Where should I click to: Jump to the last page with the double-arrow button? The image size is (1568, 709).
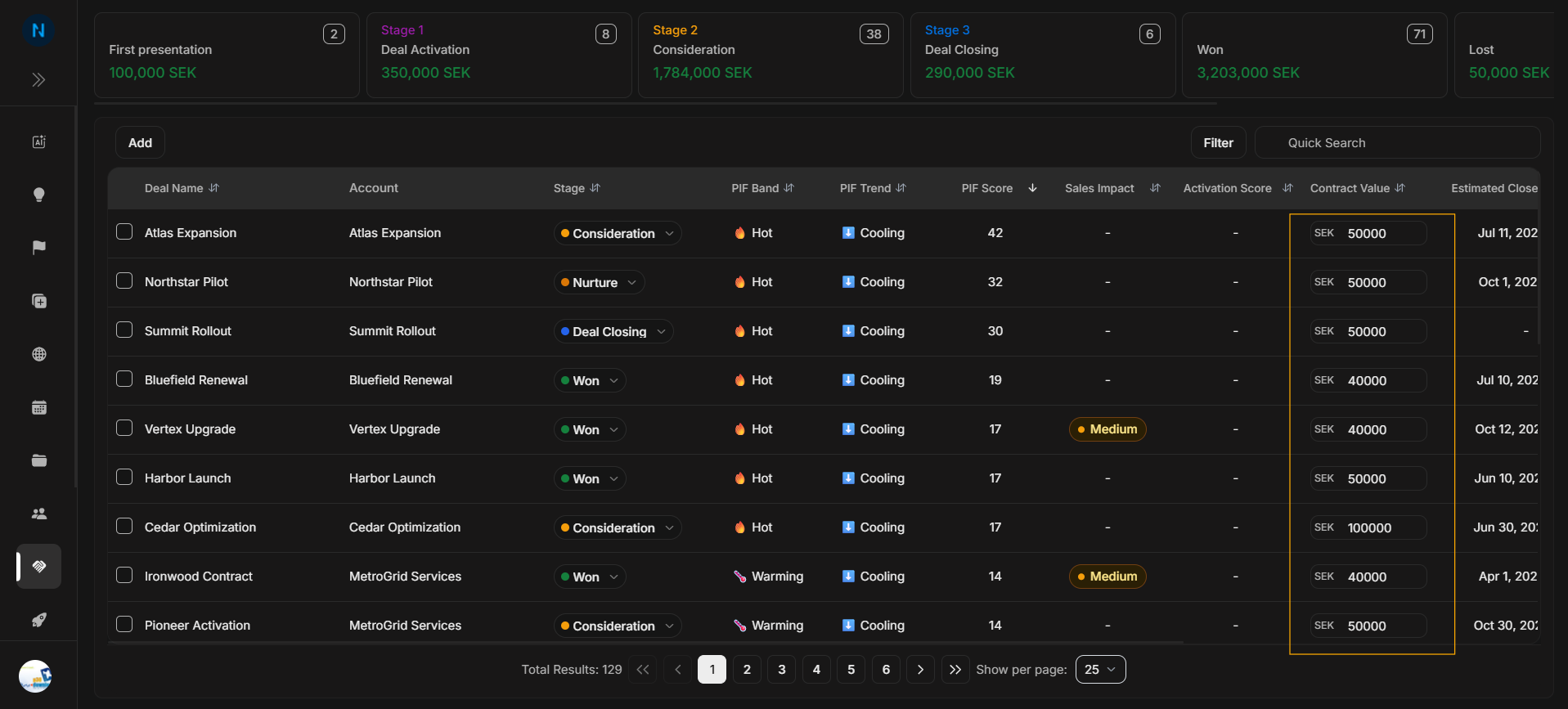click(x=955, y=669)
